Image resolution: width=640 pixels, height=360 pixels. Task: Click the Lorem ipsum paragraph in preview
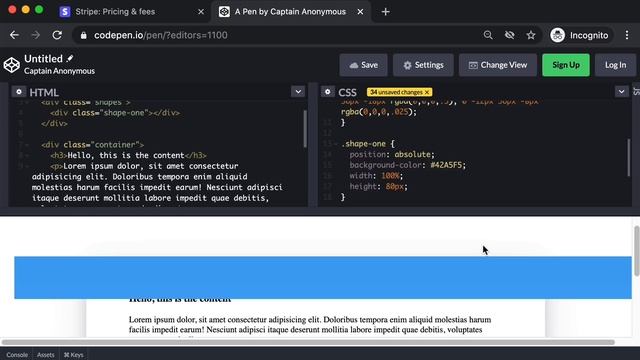pos(310,324)
